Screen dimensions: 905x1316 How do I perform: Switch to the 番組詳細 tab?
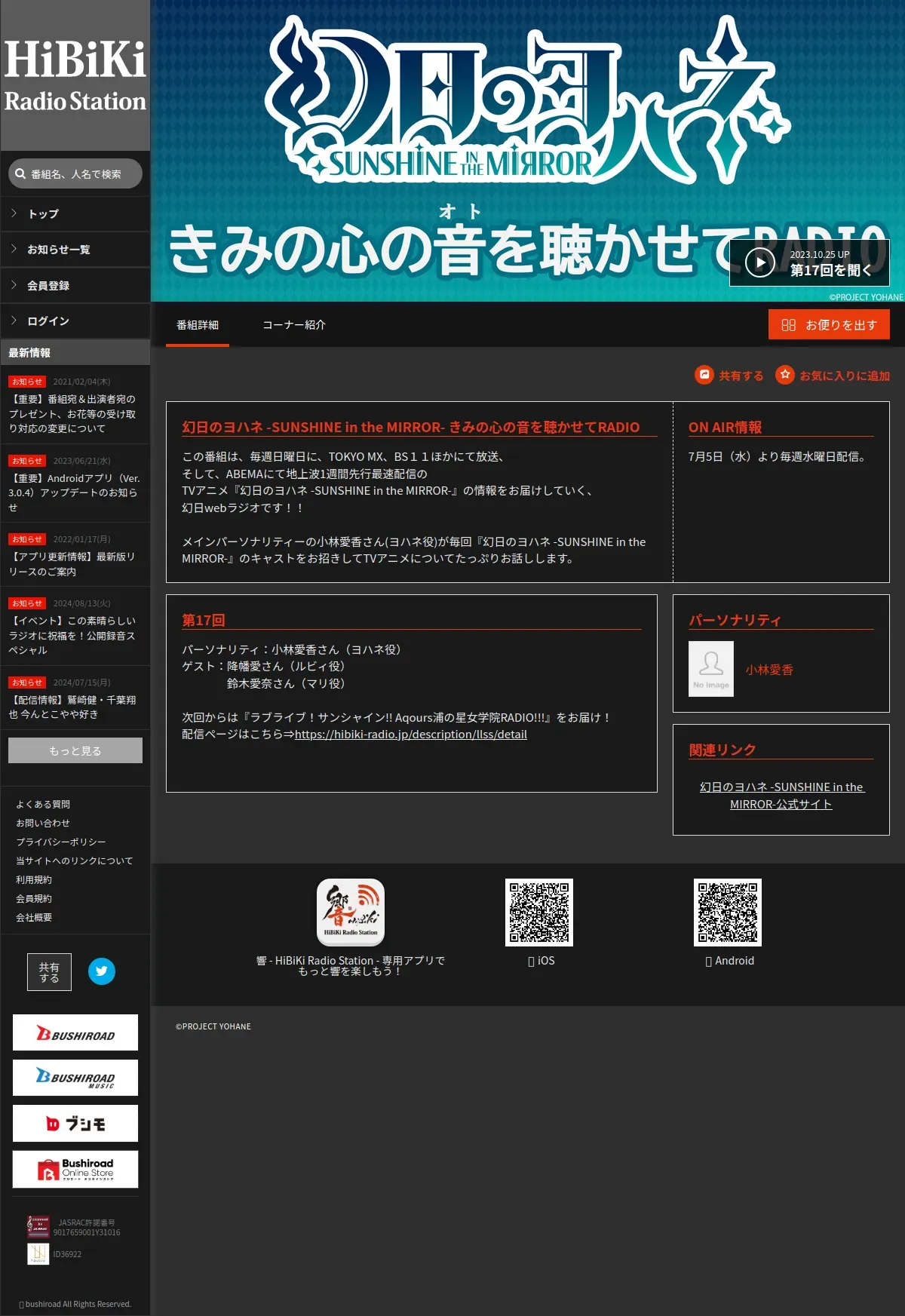pyautogui.click(x=198, y=325)
